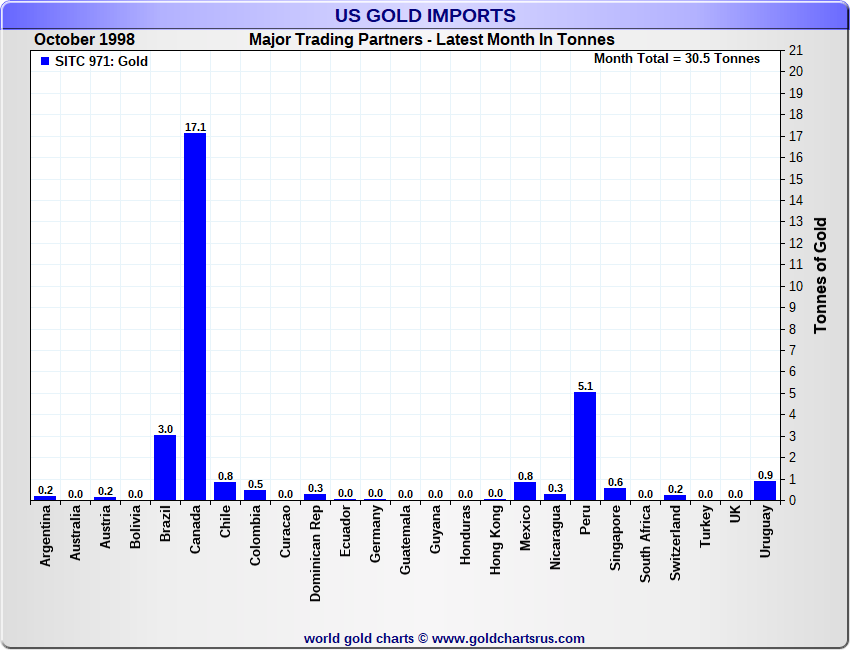Click the 'Honduras' axis label
This screenshot has width=850, height=650.
coord(465,535)
